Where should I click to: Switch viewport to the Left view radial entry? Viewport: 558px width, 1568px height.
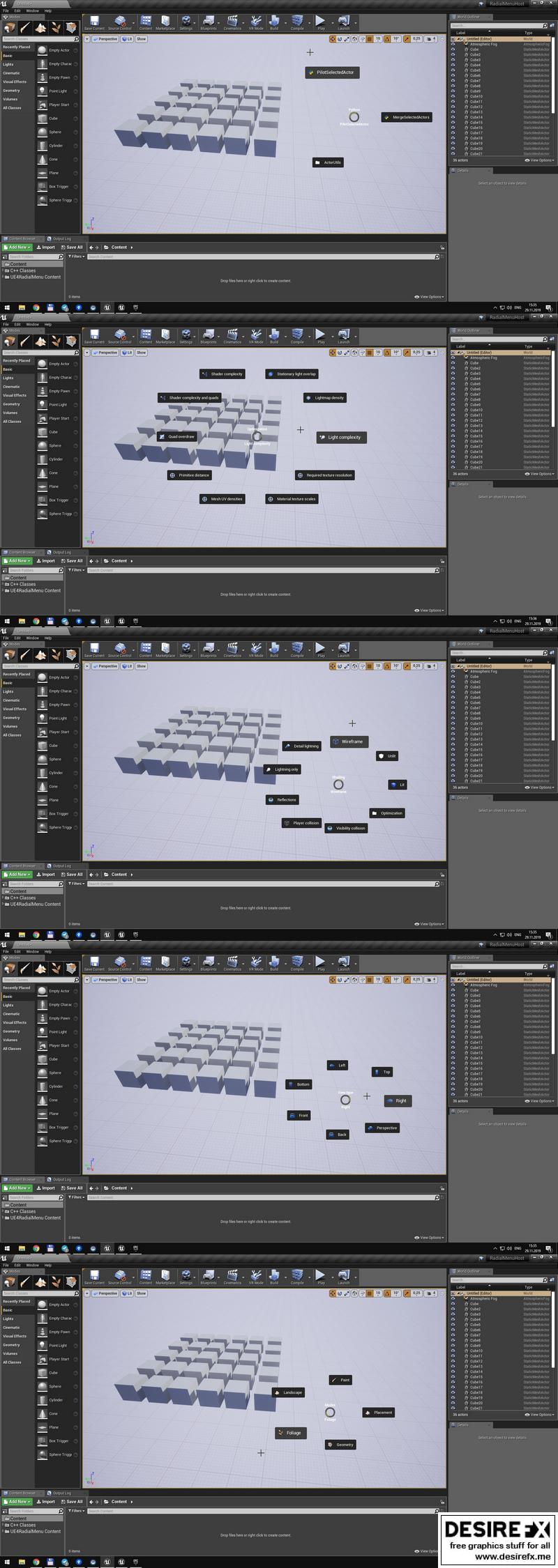coord(338,1066)
